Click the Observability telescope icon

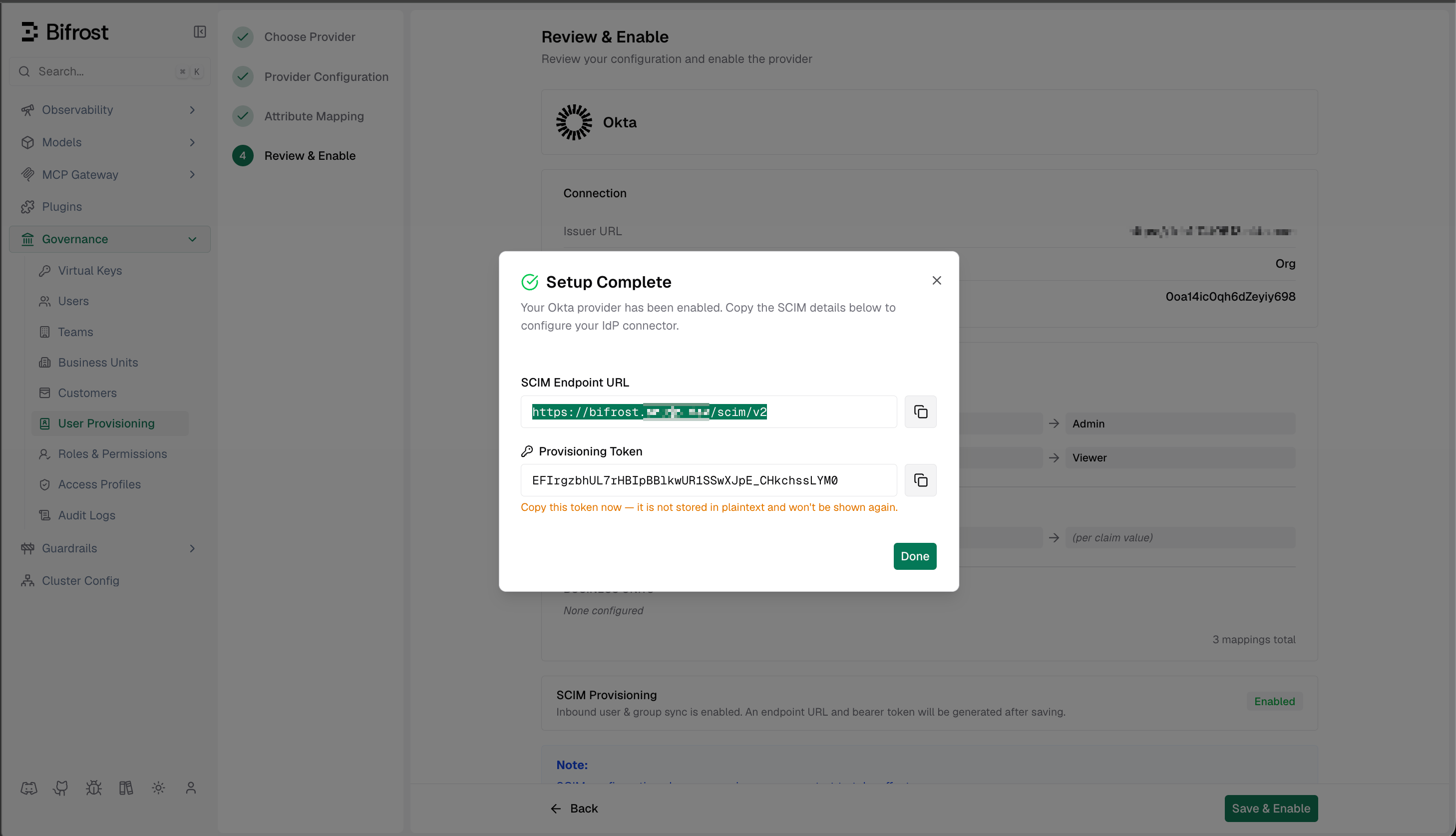27,110
